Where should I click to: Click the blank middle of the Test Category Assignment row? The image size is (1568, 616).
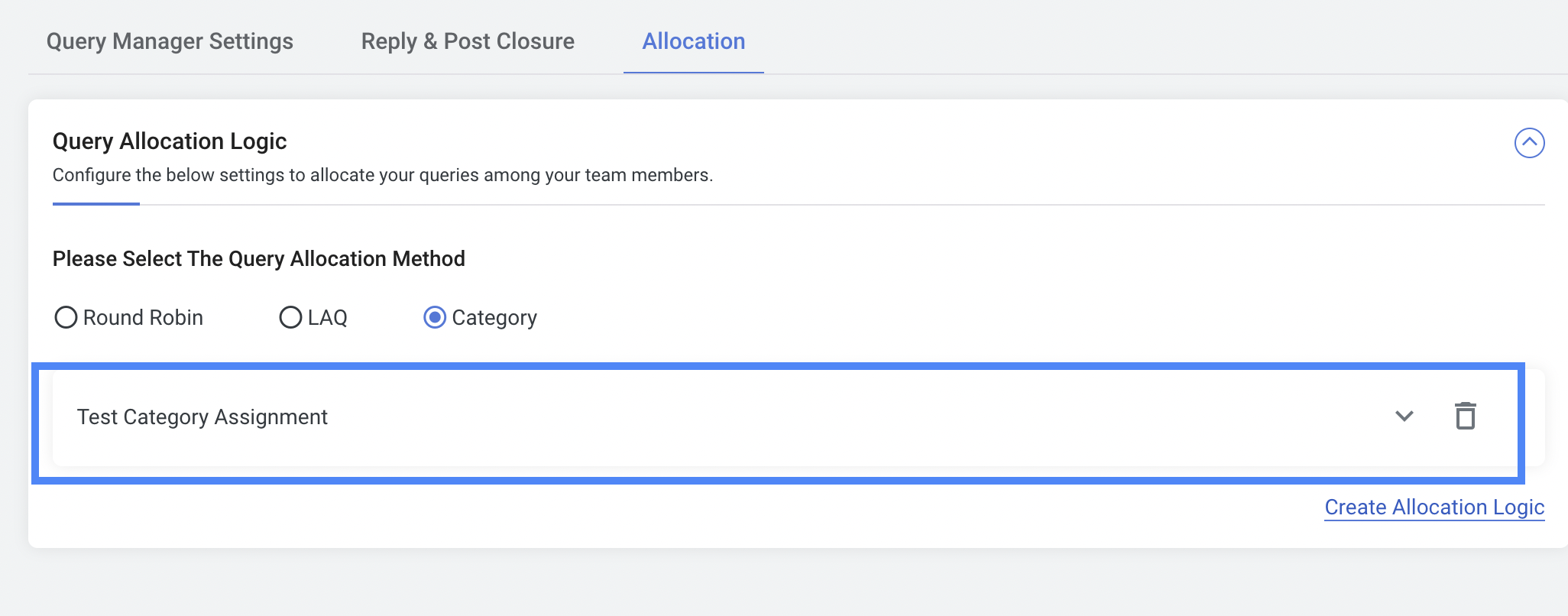[841, 417]
